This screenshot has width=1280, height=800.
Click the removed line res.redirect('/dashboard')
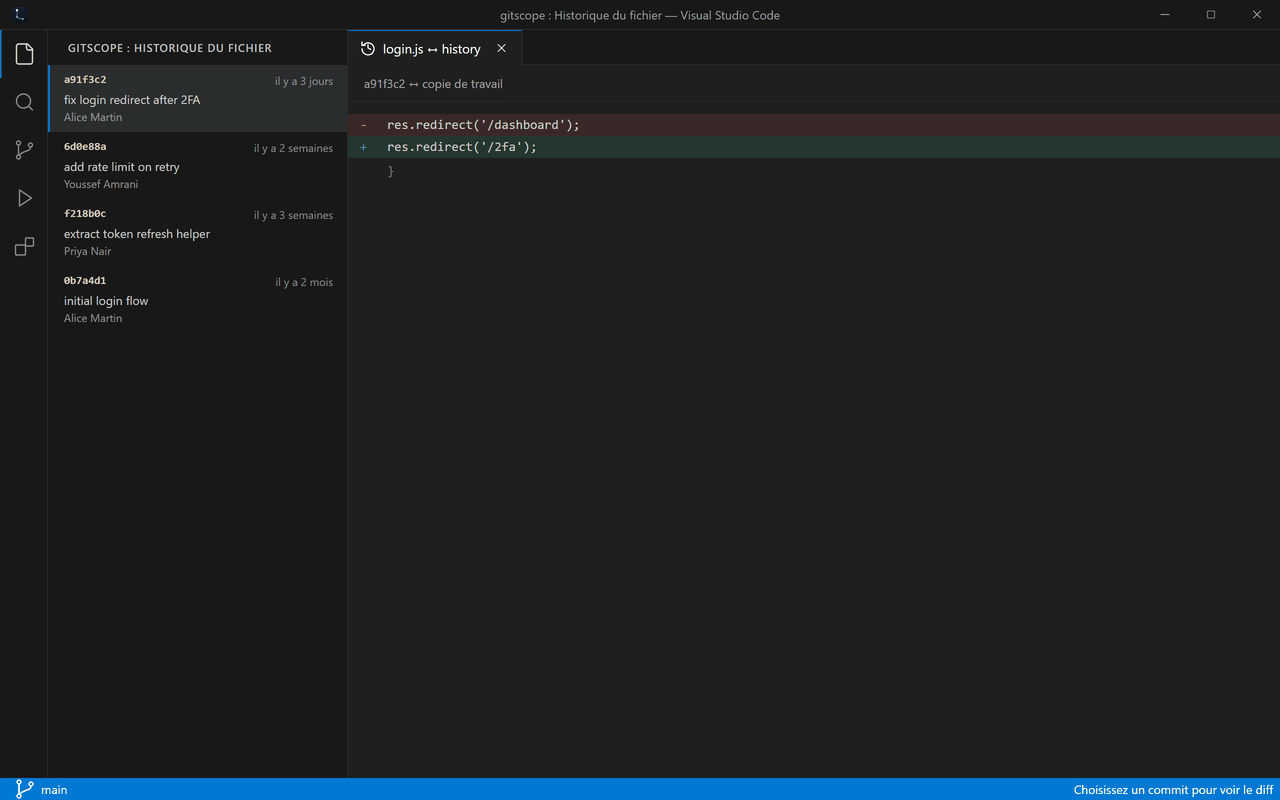point(814,125)
